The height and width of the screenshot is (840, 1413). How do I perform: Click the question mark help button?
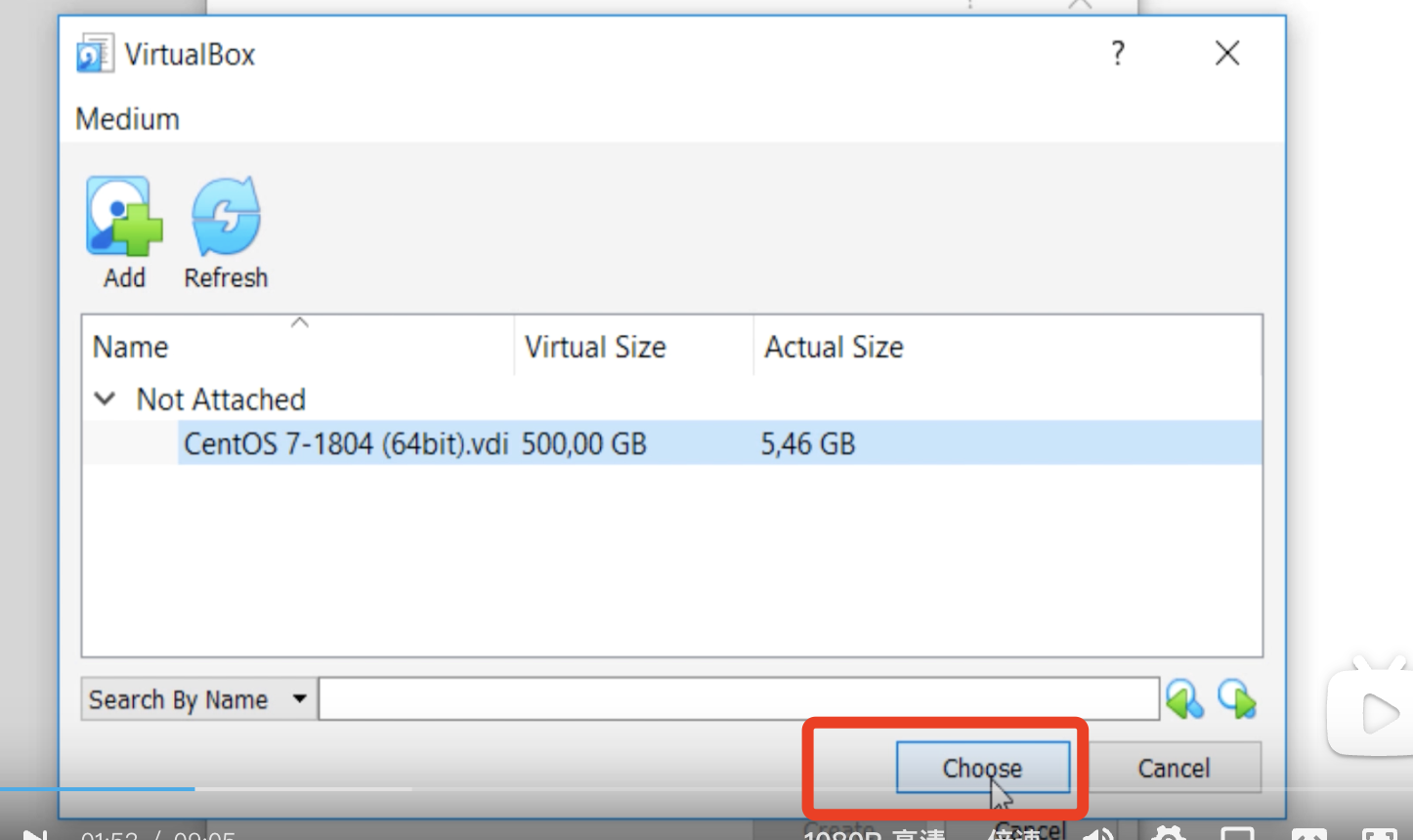point(1118,53)
